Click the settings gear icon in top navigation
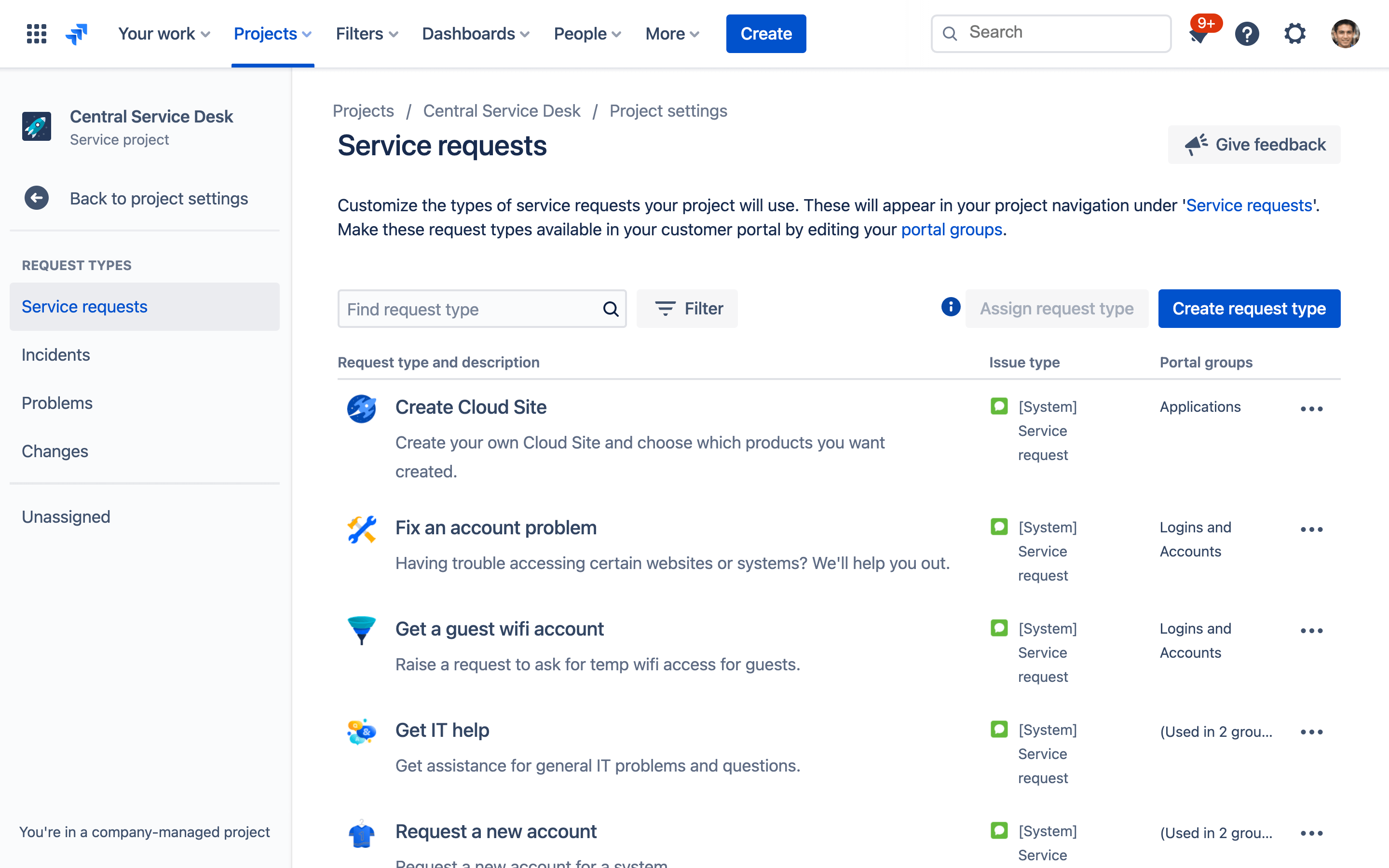The image size is (1389, 868). pyautogui.click(x=1296, y=32)
